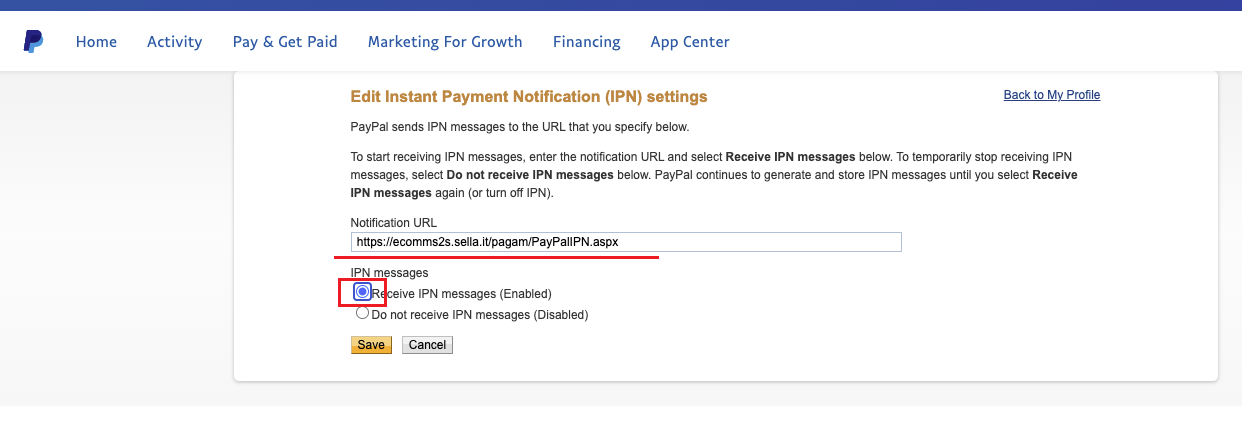Open Marketing For Growth menu
Image resolution: width=1242 pixels, height=430 pixels.
(x=445, y=42)
